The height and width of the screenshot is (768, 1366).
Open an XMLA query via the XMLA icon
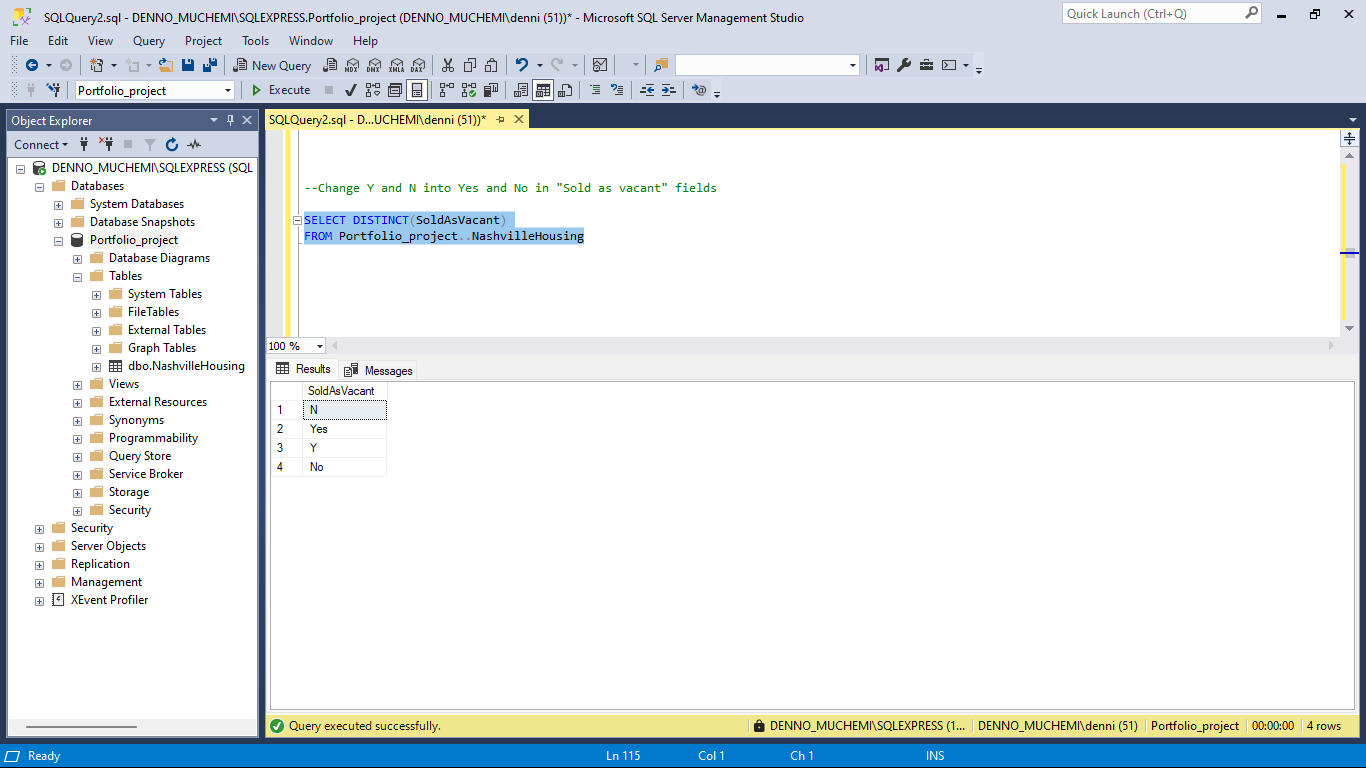click(x=396, y=65)
